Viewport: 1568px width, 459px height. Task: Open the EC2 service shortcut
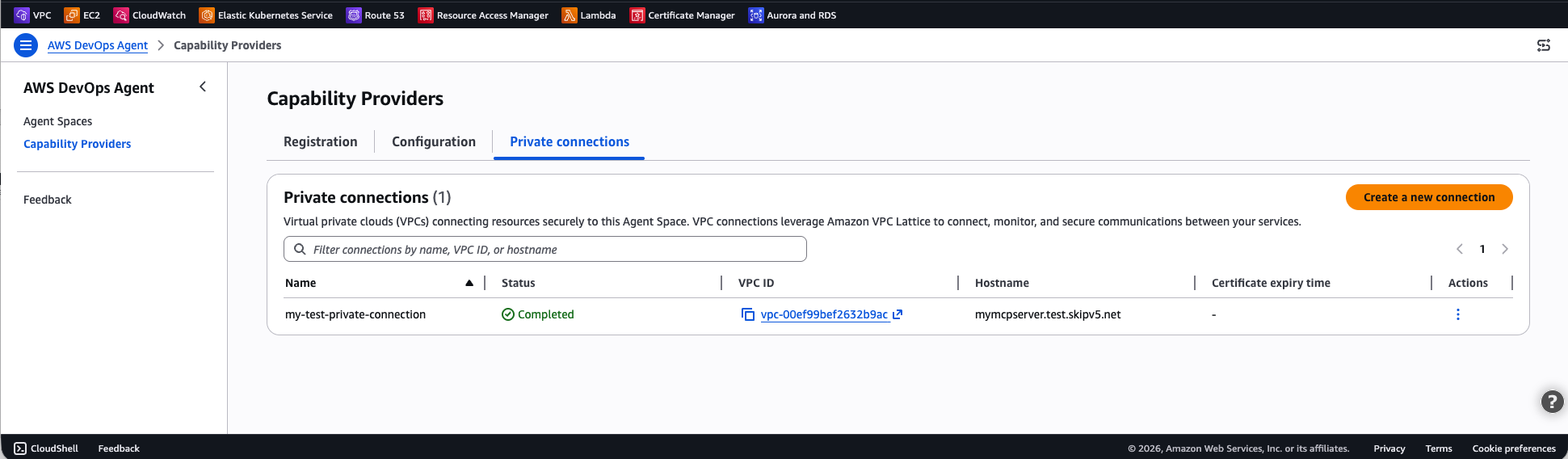(82, 15)
